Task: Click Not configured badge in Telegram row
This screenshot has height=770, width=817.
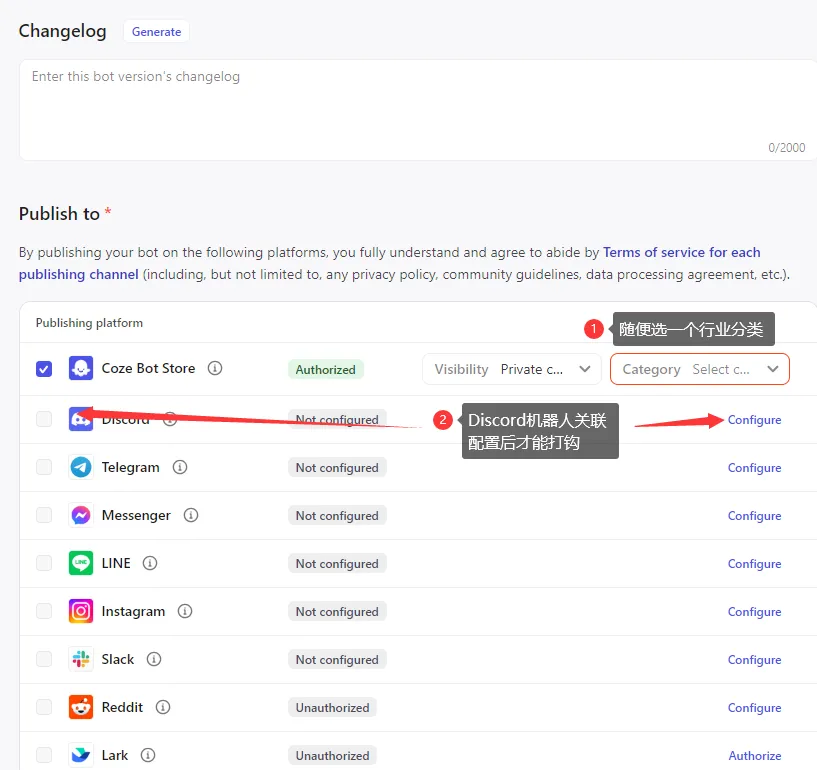Action: (337, 468)
